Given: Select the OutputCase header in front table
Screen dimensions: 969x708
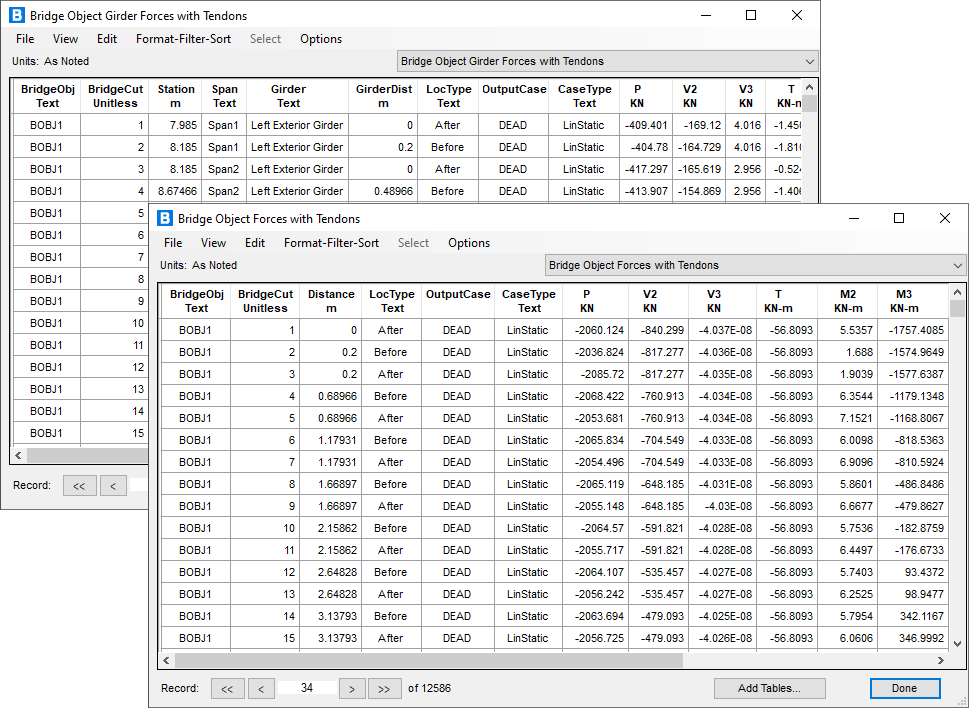Looking at the screenshot, I should [x=458, y=301].
